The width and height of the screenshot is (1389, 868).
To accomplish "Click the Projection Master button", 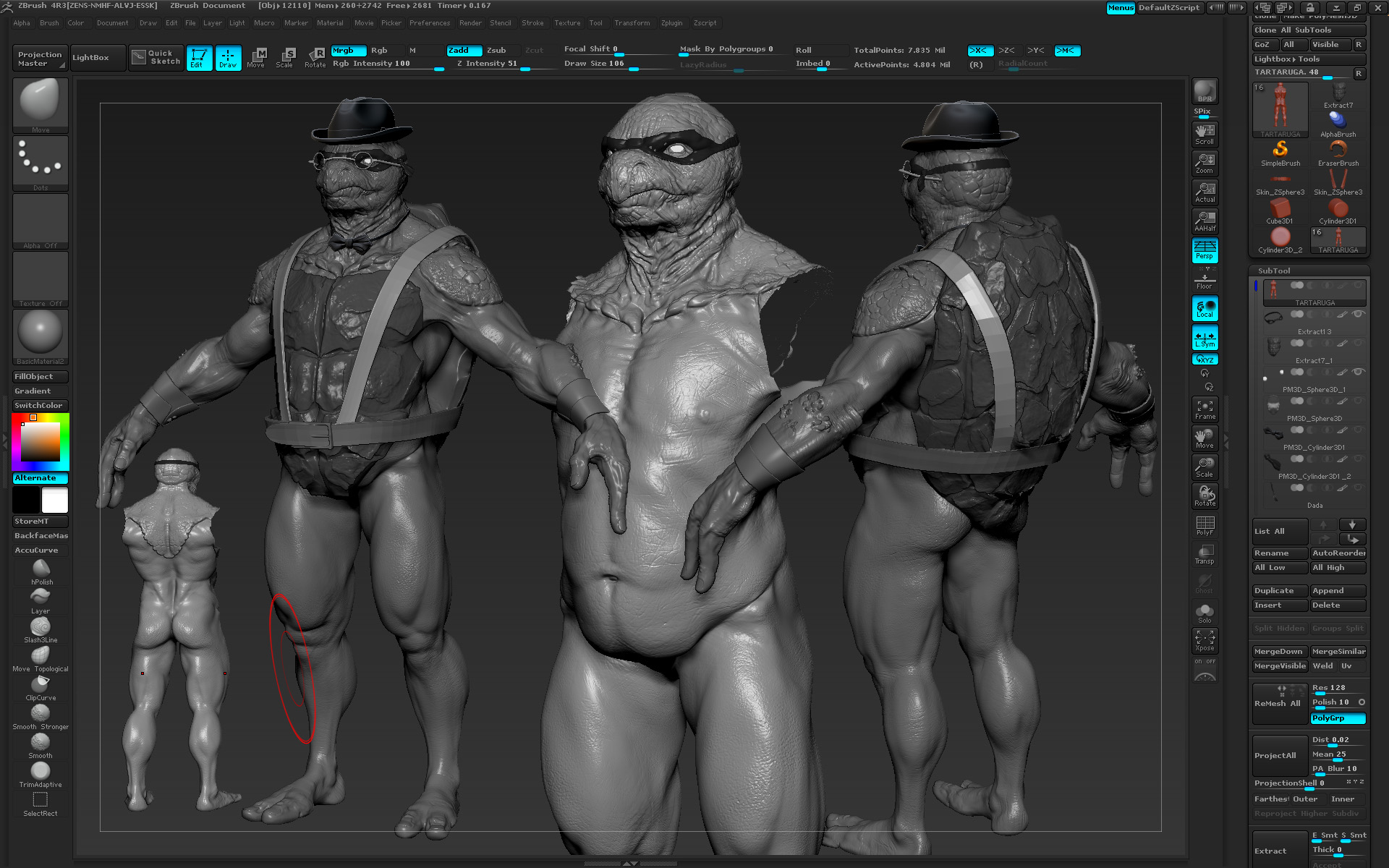I will 41,59.
